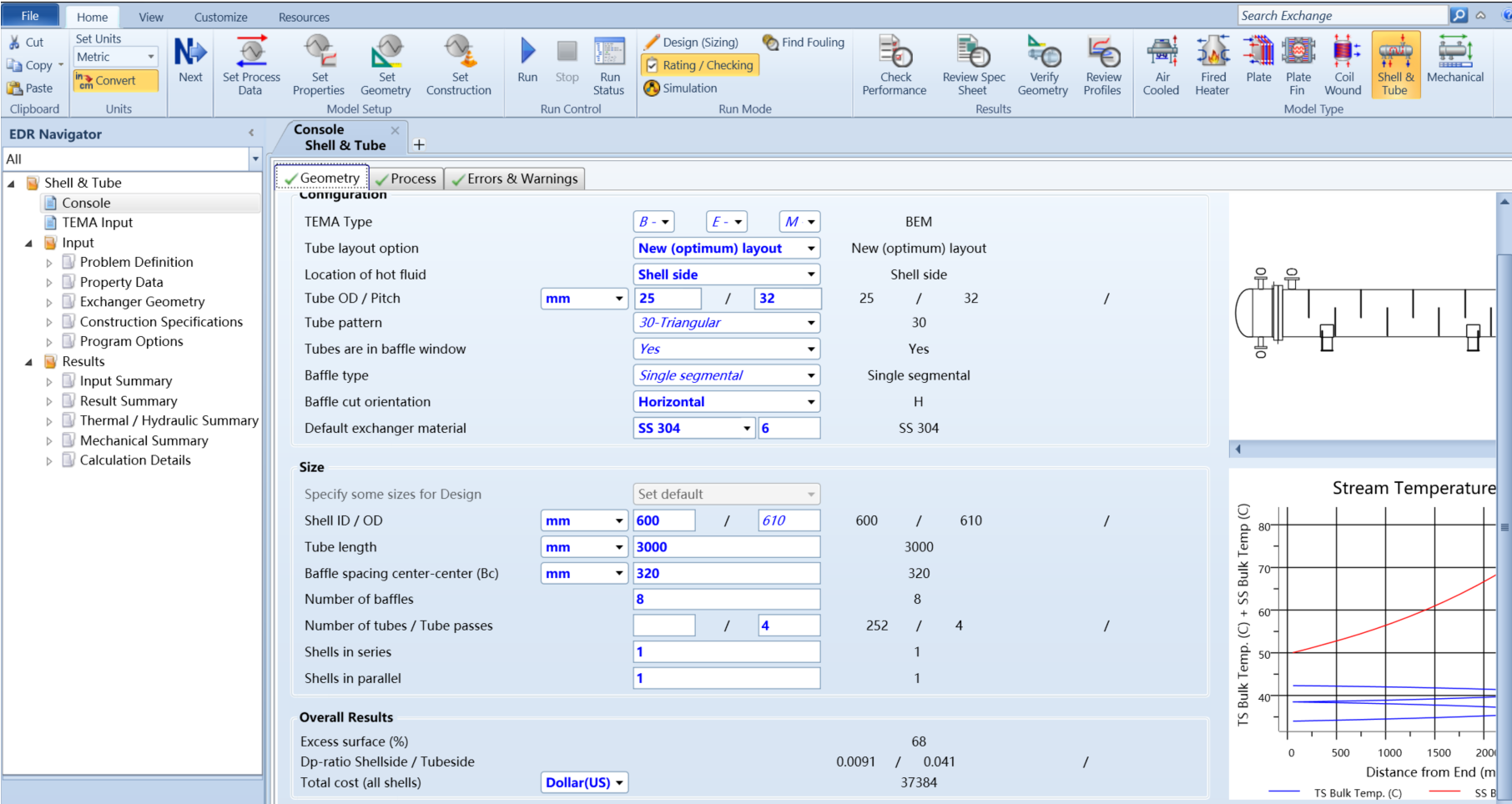Screen dimensions: 1512x804
Task: Open the Set Geometry tool
Action: (x=386, y=65)
